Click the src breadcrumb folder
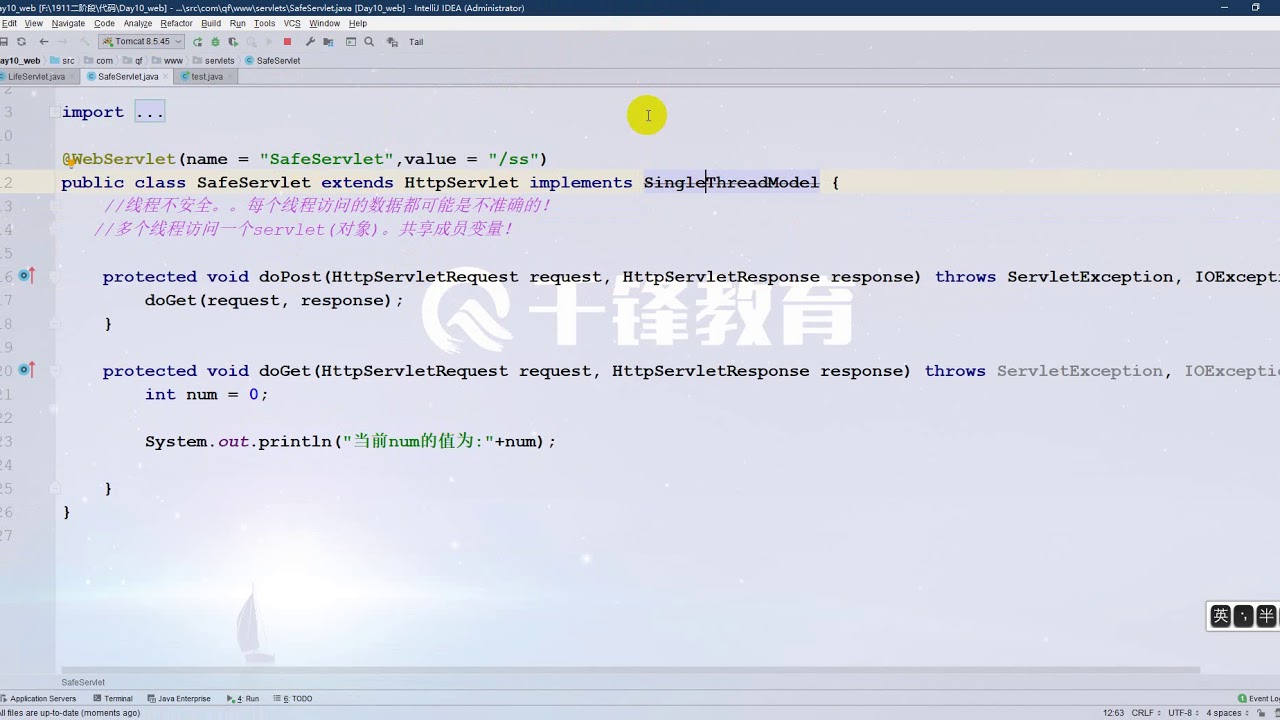The image size is (1280, 720). [x=62, y=60]
